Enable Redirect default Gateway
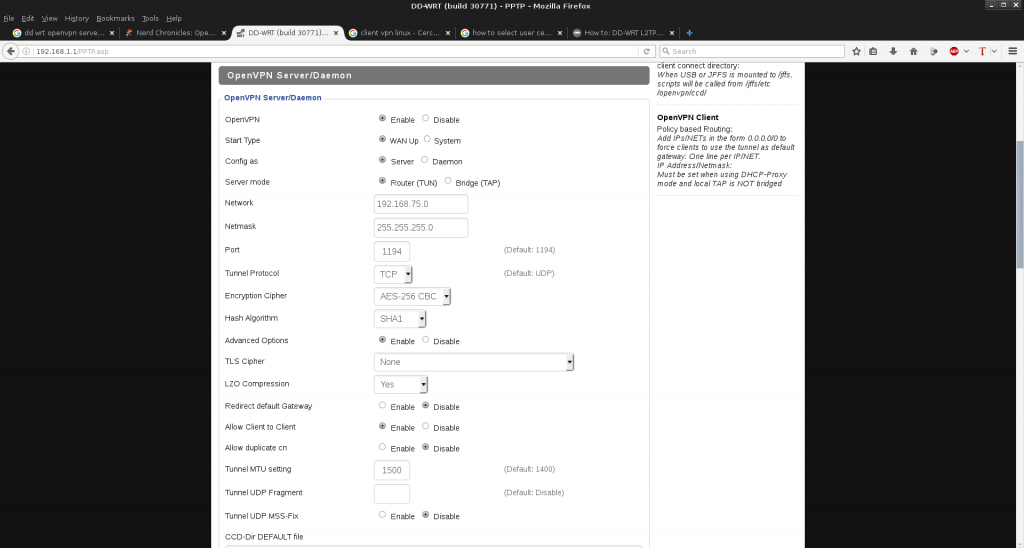Screen dimensions: 1024x548 (383, 406)
